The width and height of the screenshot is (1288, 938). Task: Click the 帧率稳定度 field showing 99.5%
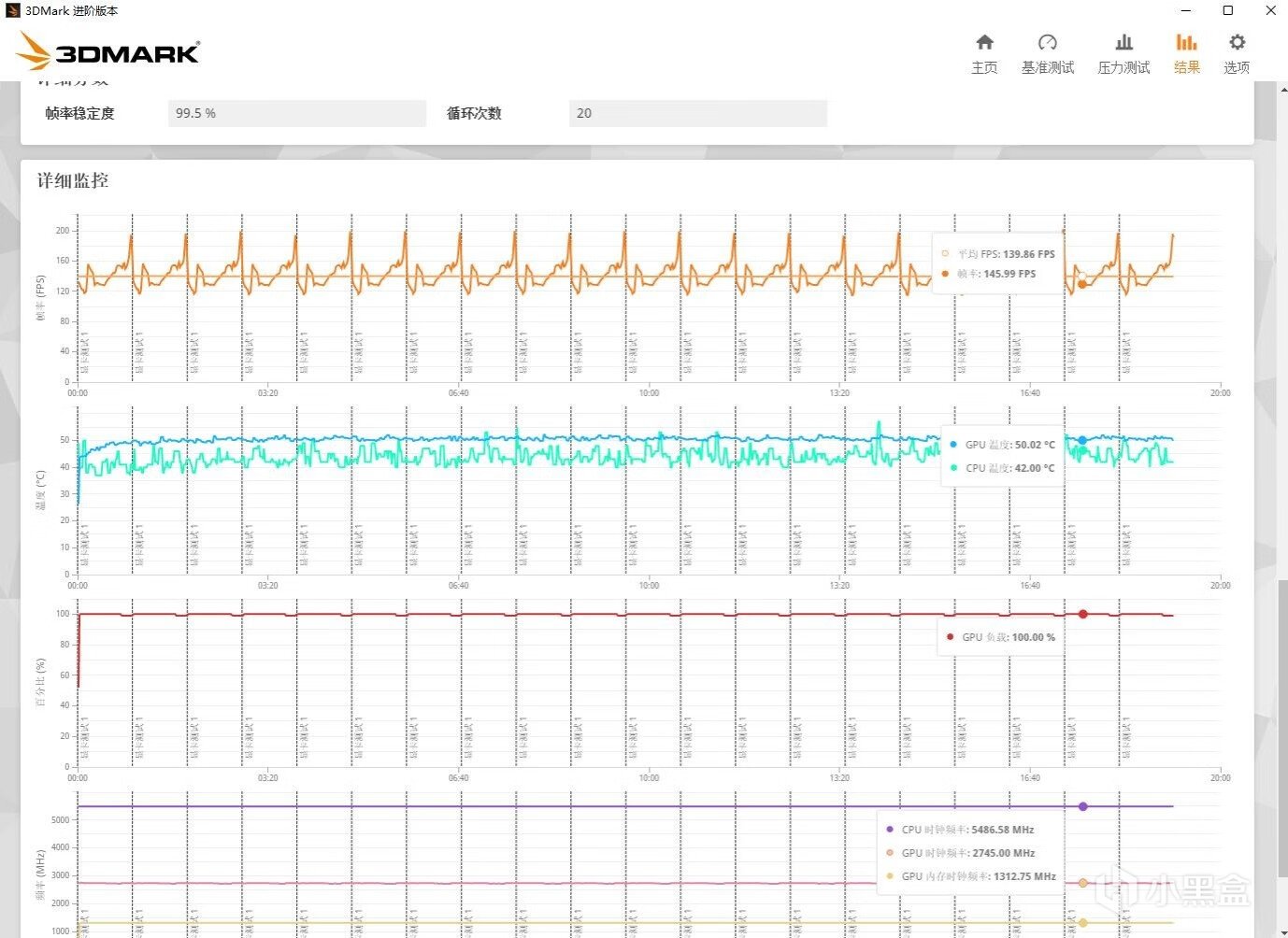coord(296,113)
